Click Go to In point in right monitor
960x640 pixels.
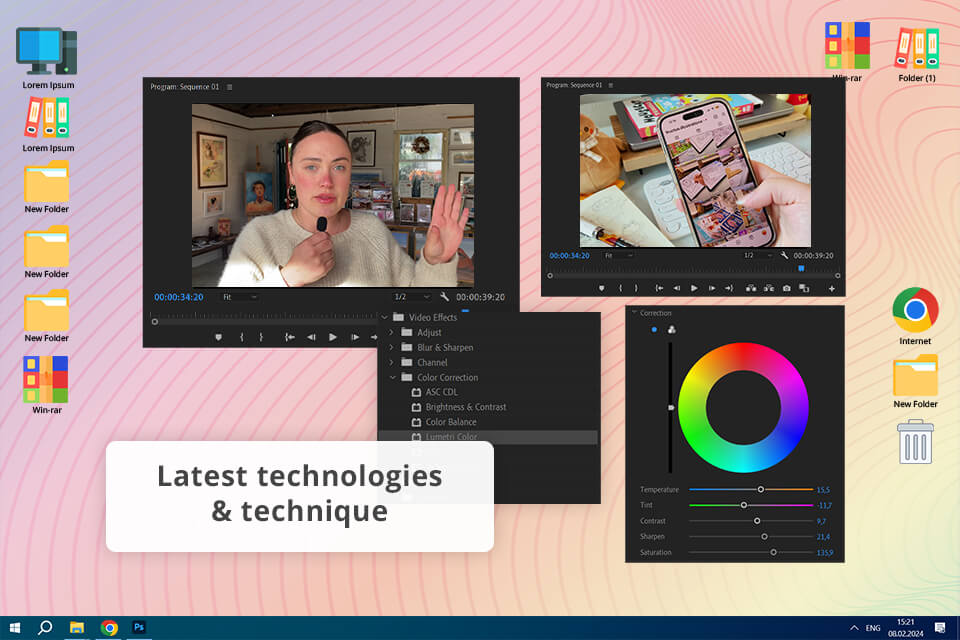click(657, 288)
